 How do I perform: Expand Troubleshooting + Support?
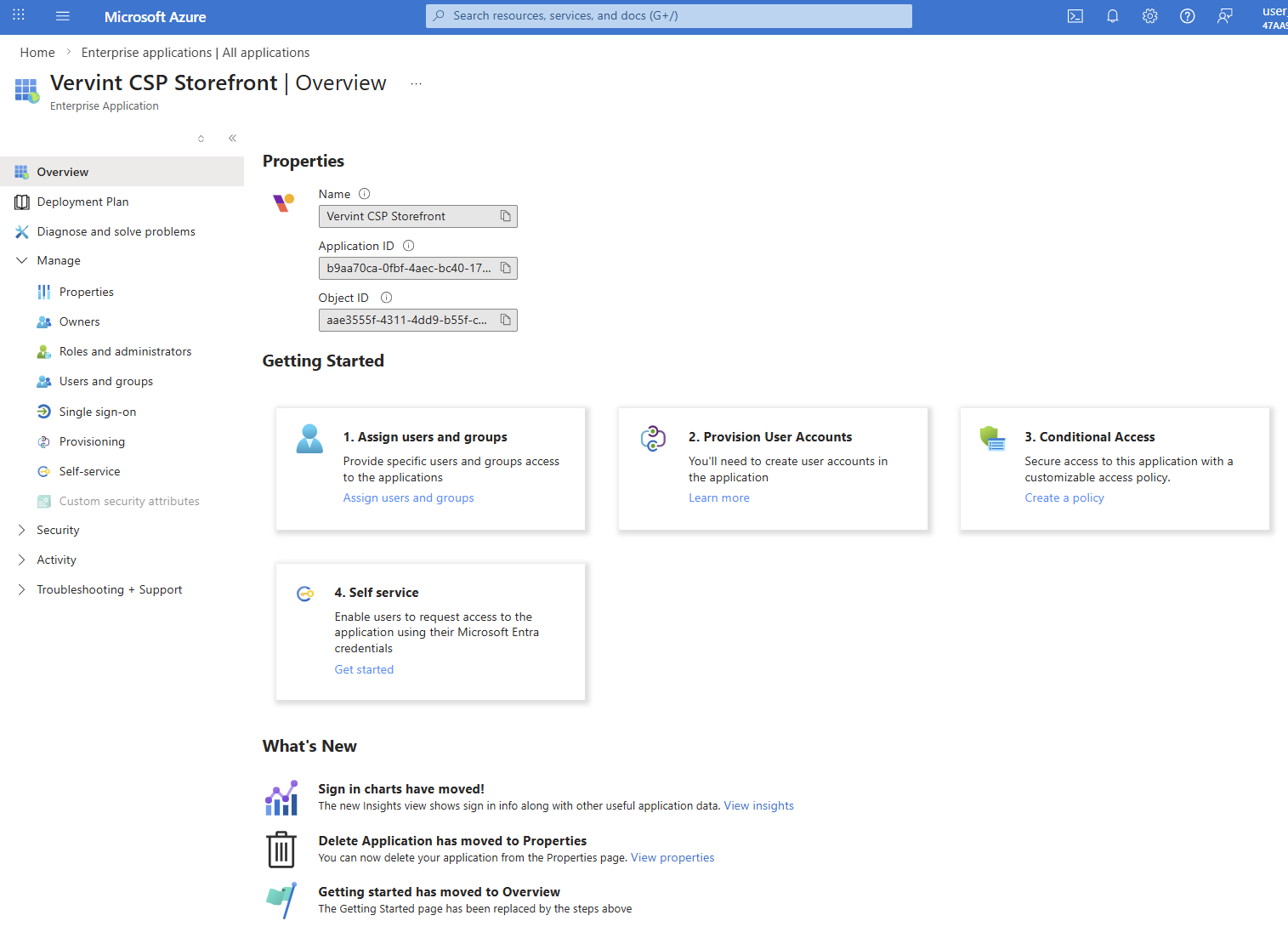tap(21, 588)
